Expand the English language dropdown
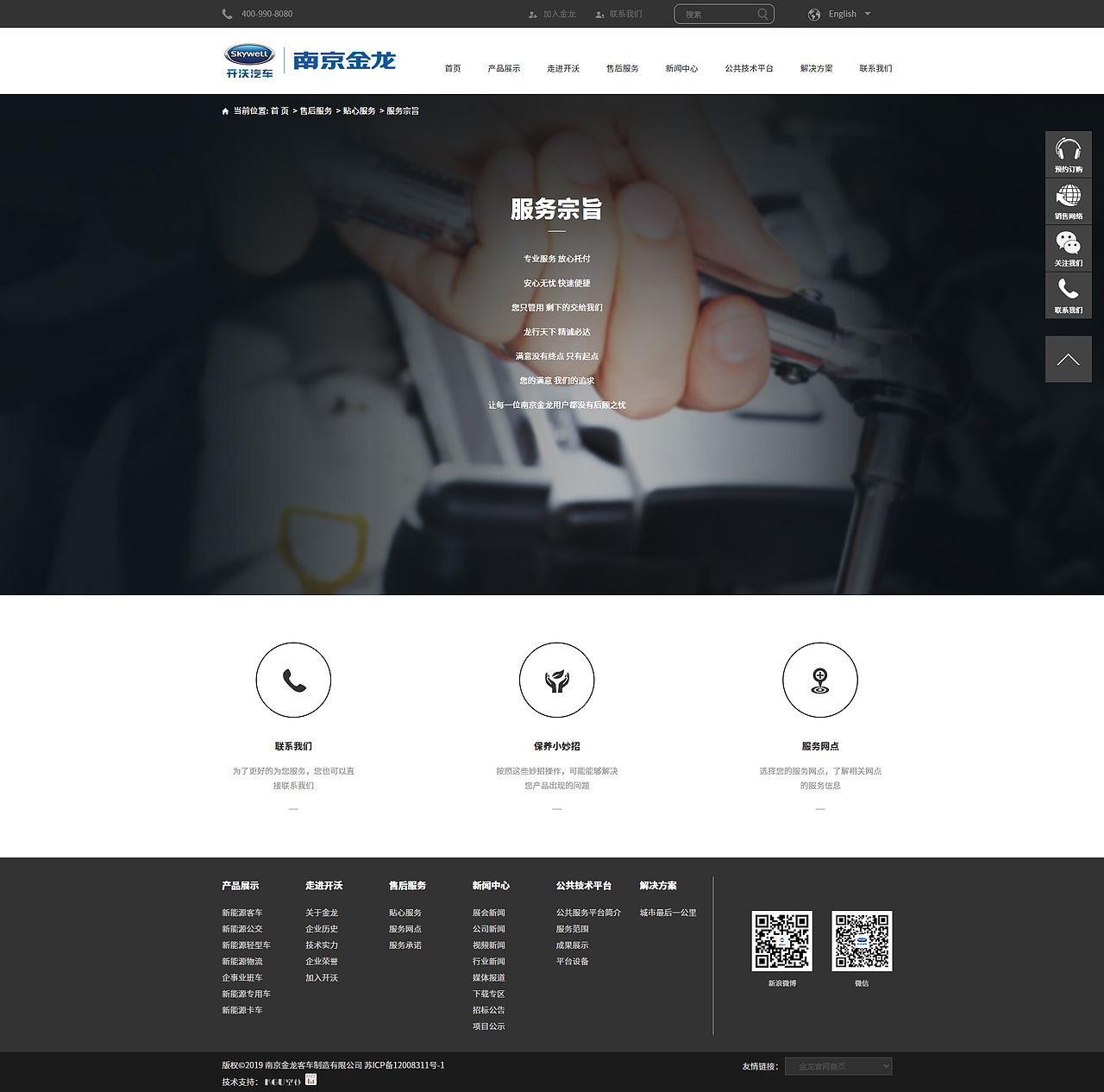Image resolution: width=1104 pixels, height=1092 pixels. (x=868, y=14)
